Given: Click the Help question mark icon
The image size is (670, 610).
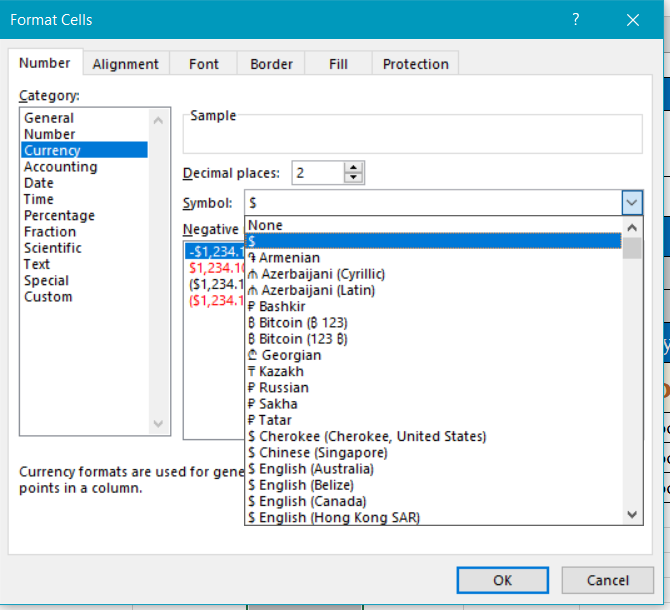Looking at the screenshot, I should (576, 19).
